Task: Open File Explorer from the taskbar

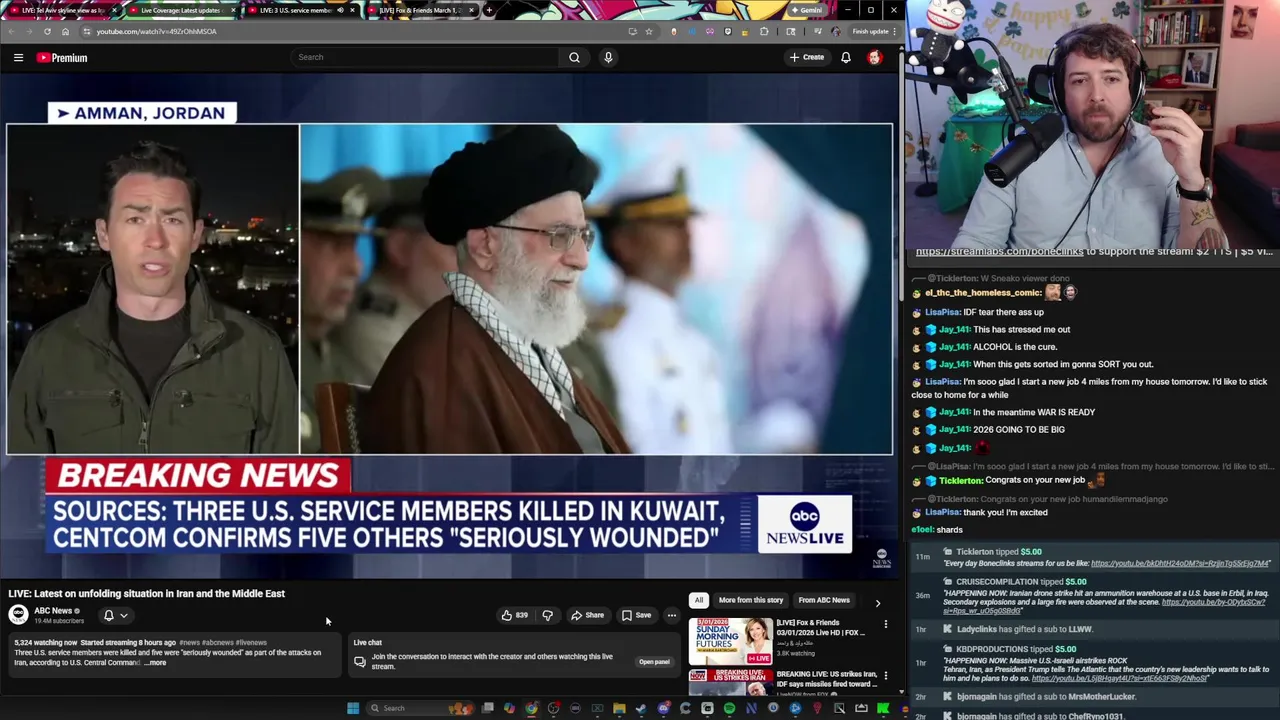Action: tap(619, 708)
